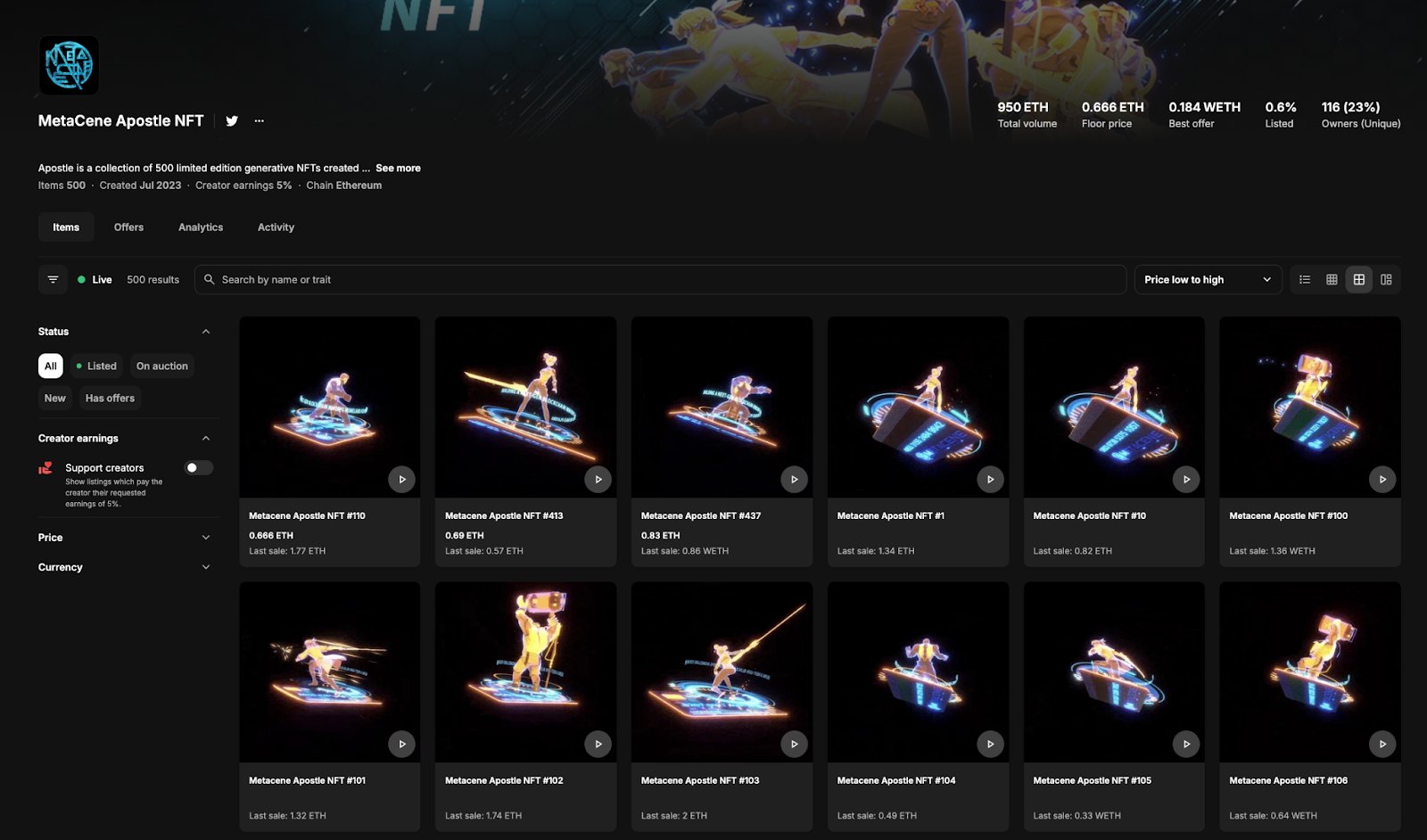The width and height of the screenshot is (1427, 840).
Task: Click the 0.69 ETH price on NFT #413
Action: click(464, 536)
